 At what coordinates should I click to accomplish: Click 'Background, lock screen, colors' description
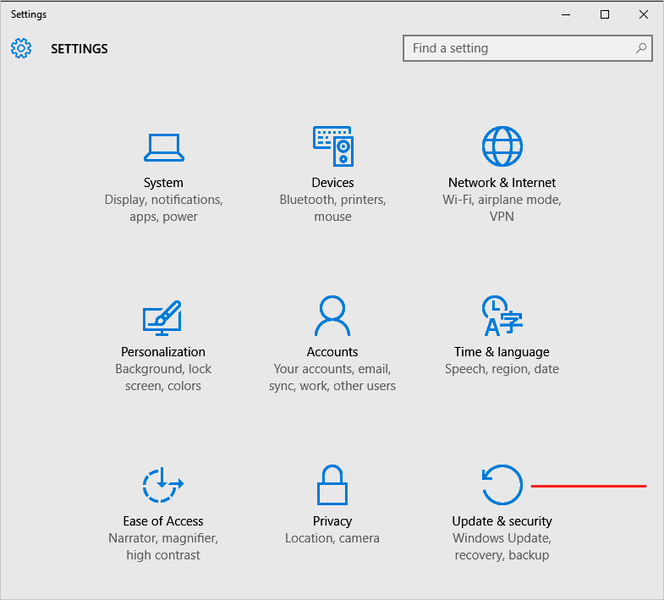pos(163,377)
